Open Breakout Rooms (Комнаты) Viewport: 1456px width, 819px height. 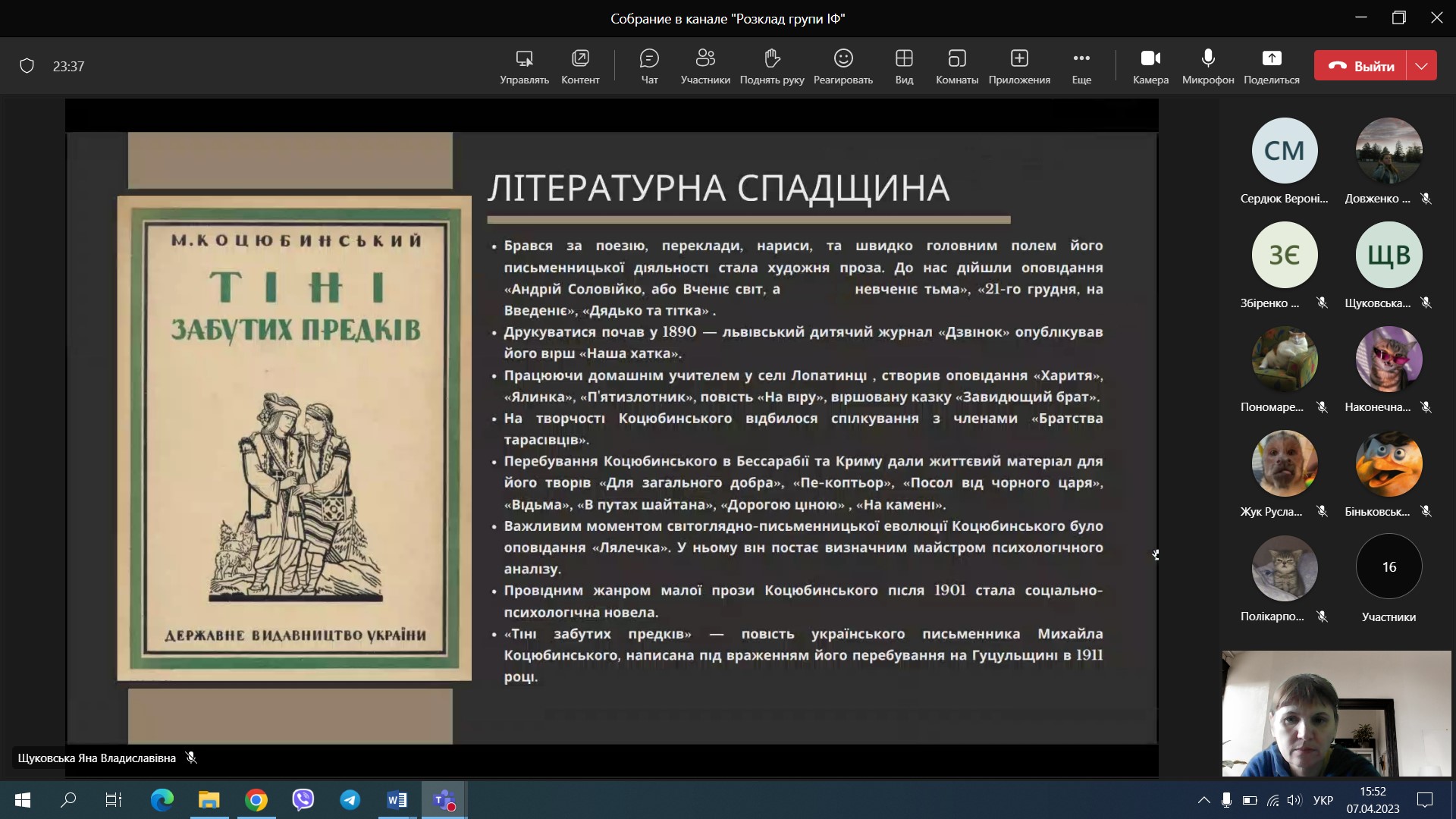(956, 66)
